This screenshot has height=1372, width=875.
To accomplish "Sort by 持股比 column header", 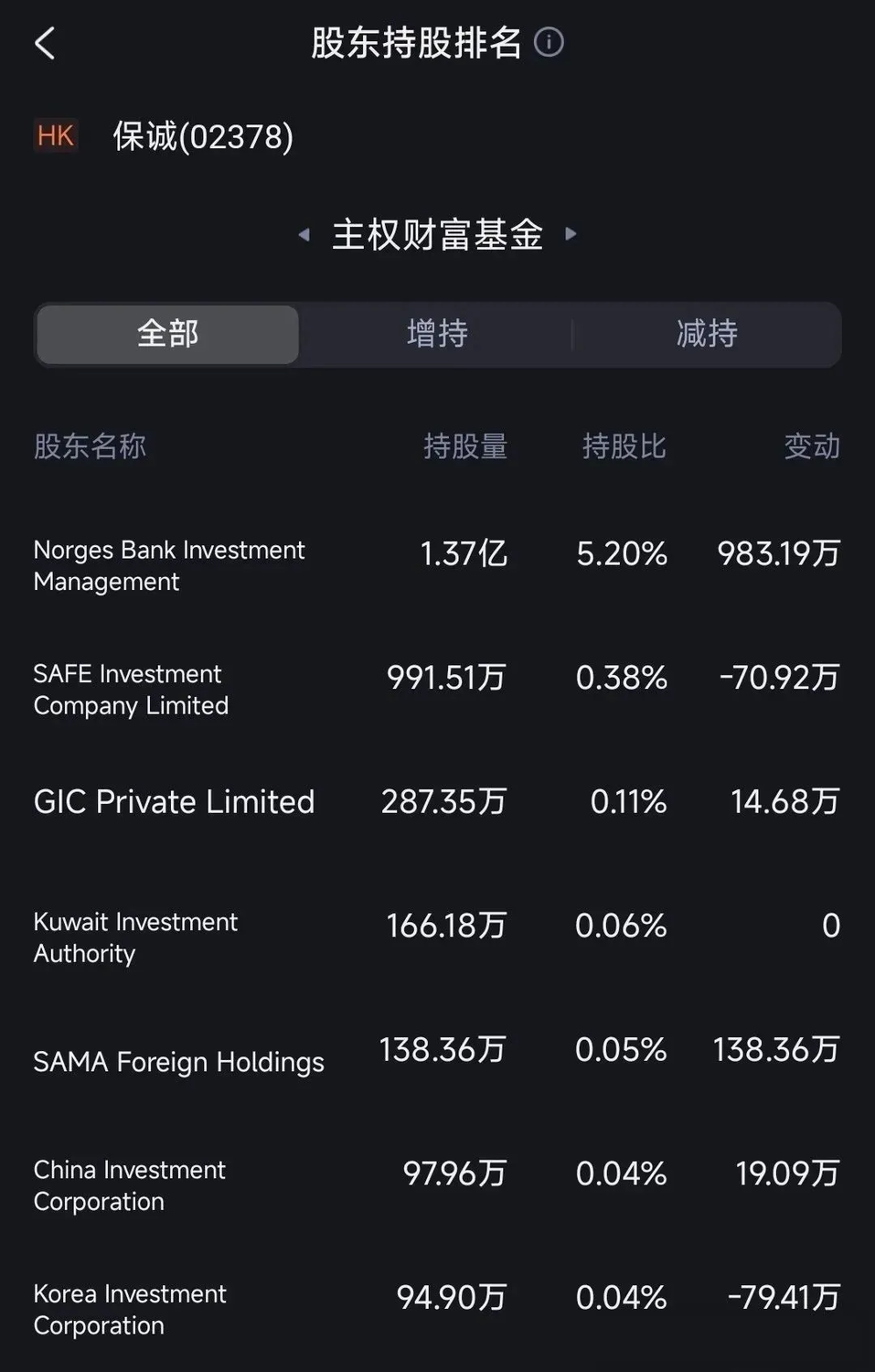I will [624, 446].
